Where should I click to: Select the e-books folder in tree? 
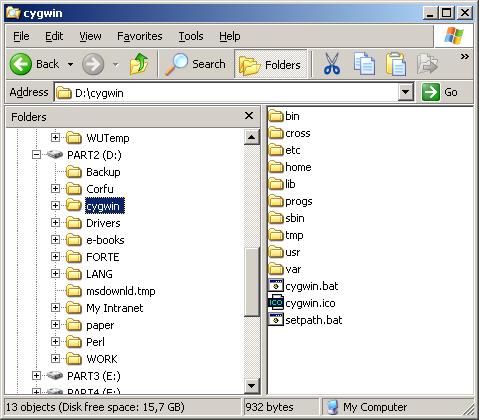[95, 240]
